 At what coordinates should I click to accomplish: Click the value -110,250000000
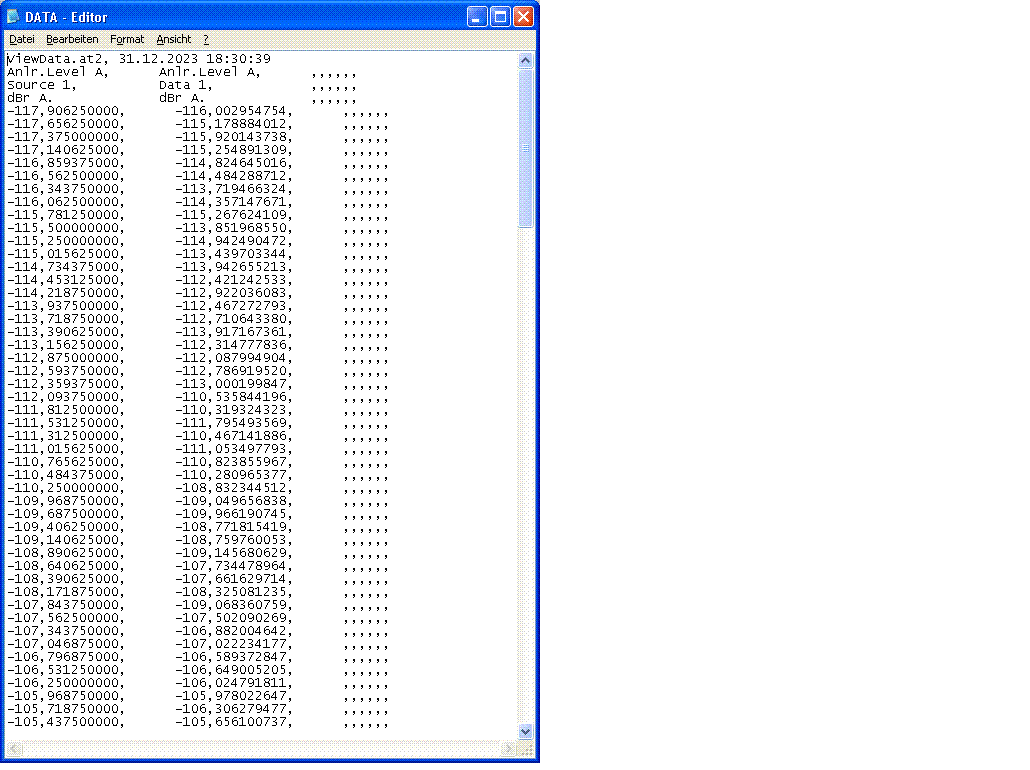[x=65, y=488]
